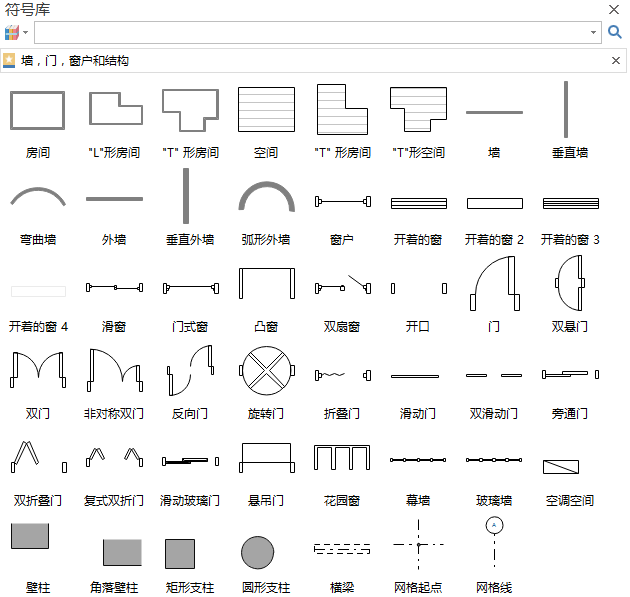
Task: Choose the 门式窗 symbol
Action: 191,288
